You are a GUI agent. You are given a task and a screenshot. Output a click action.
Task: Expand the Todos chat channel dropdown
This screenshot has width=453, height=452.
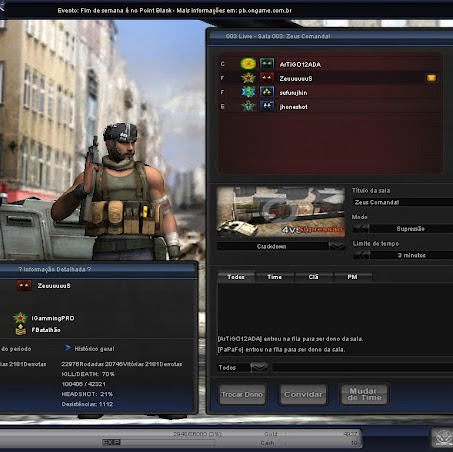[x=259, y=368]
